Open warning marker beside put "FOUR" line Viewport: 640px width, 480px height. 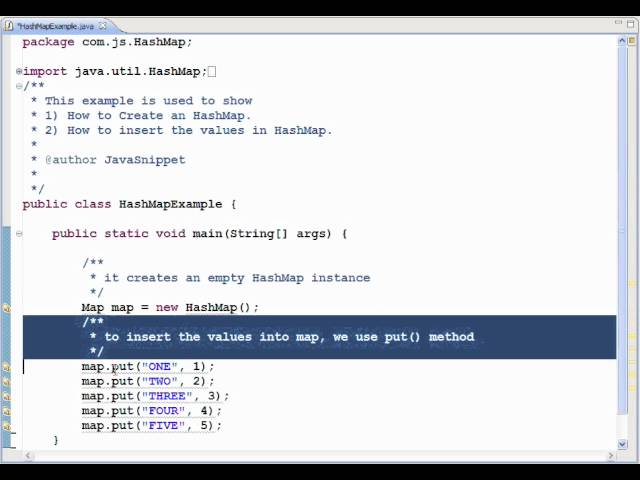click(7, 411)
